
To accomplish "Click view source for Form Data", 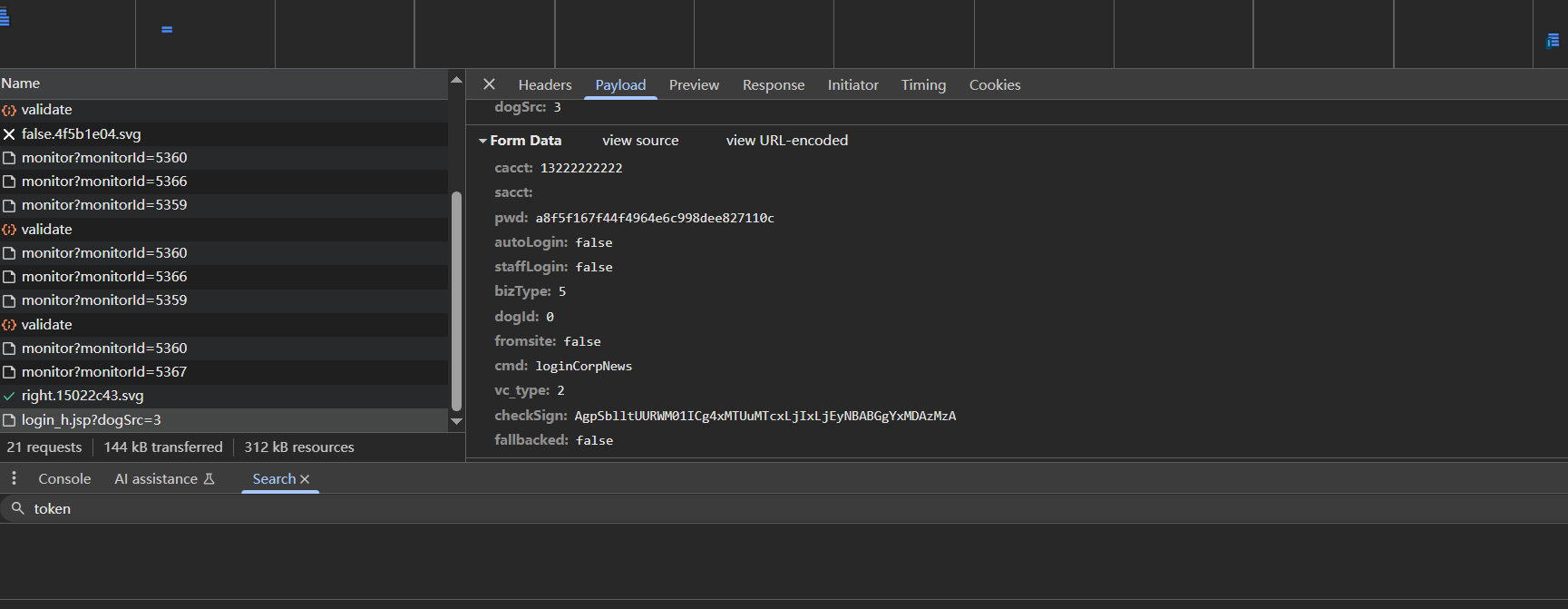I will coord(640,141).
